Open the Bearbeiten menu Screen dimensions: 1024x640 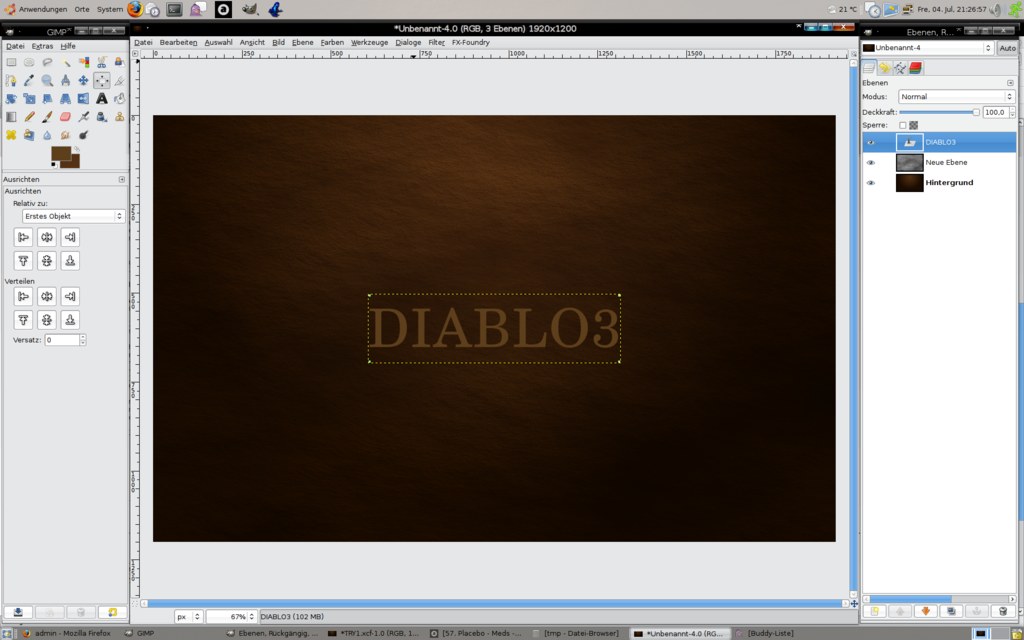click(178, 42)
